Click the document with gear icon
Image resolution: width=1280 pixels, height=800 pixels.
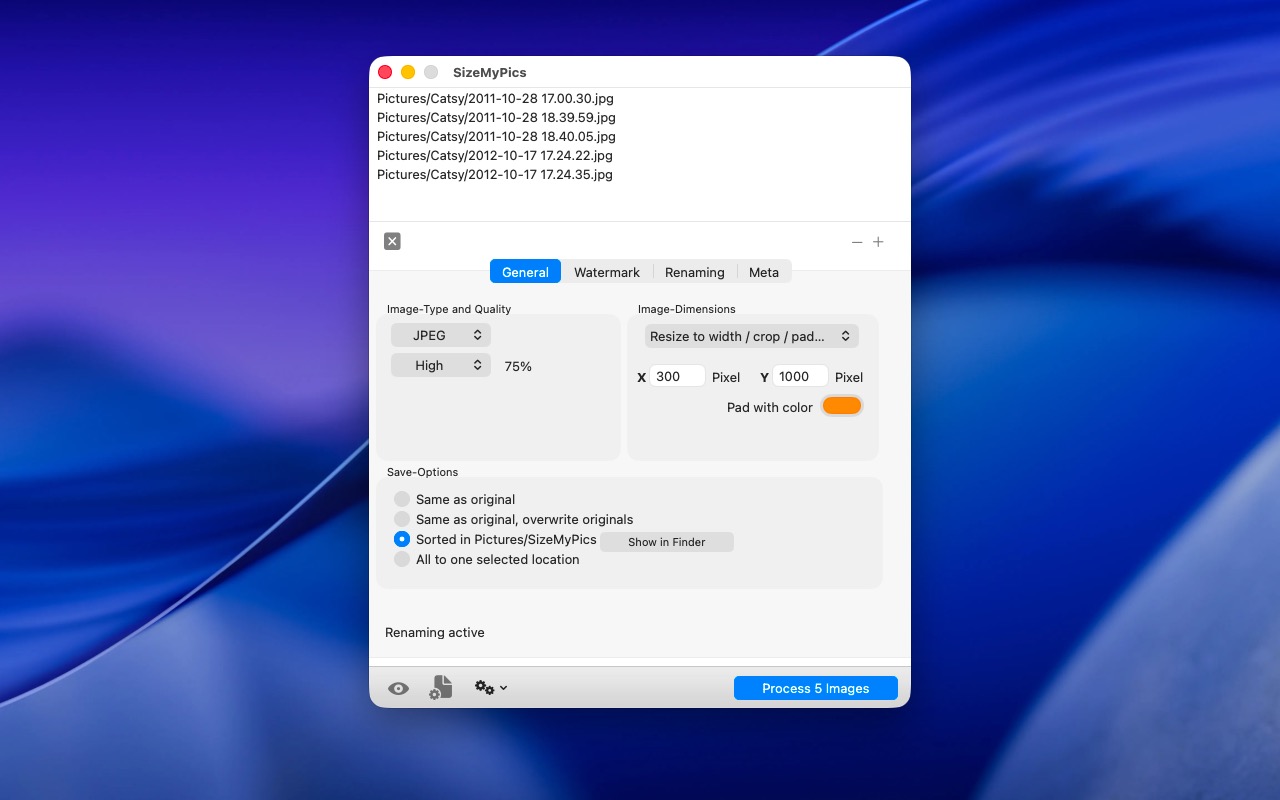(441, 688)
